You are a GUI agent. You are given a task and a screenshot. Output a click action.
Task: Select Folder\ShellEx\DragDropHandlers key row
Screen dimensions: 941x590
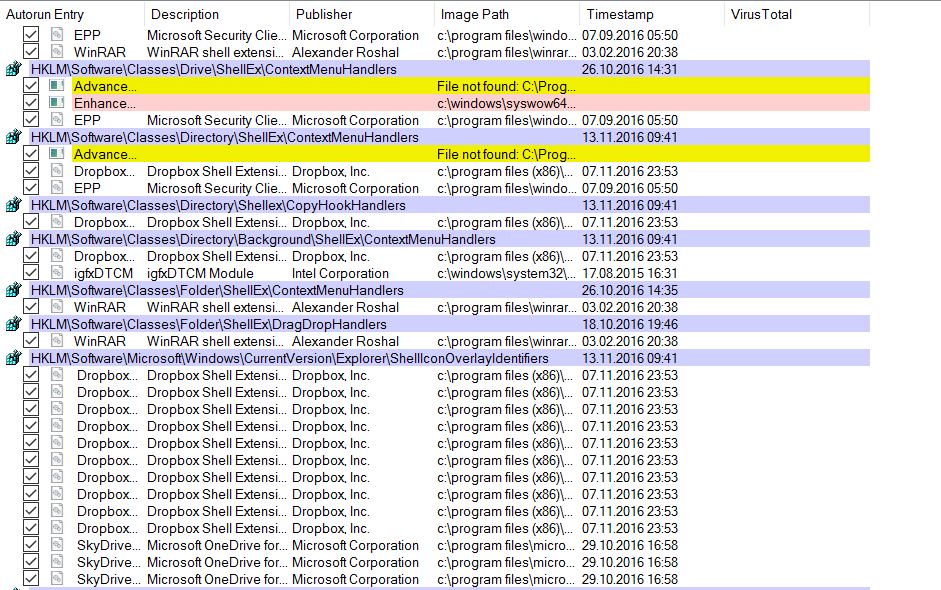449,324
